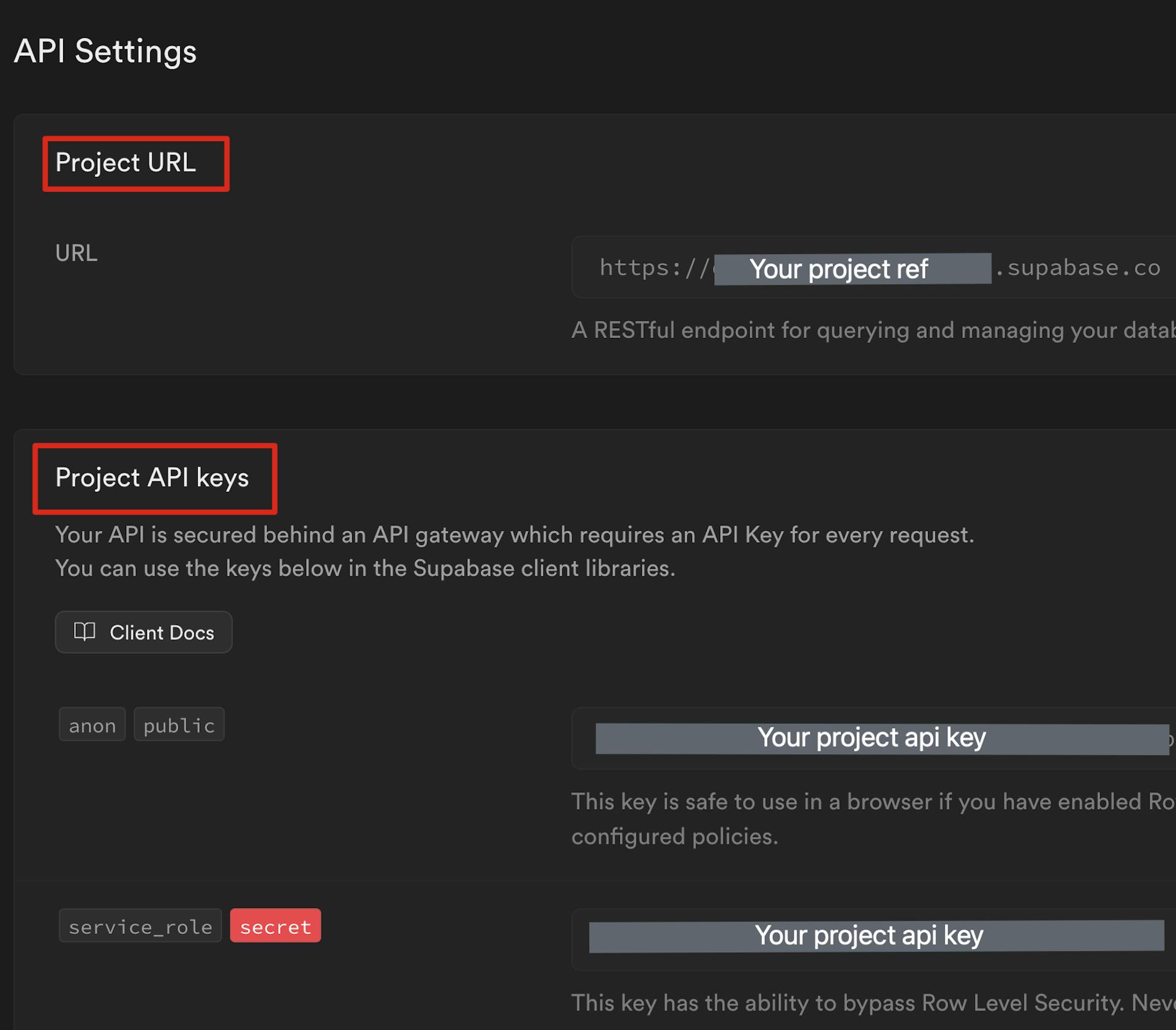Click the service_role API key field
The height and width of the screenshot is (1030, 1176).
876,937
